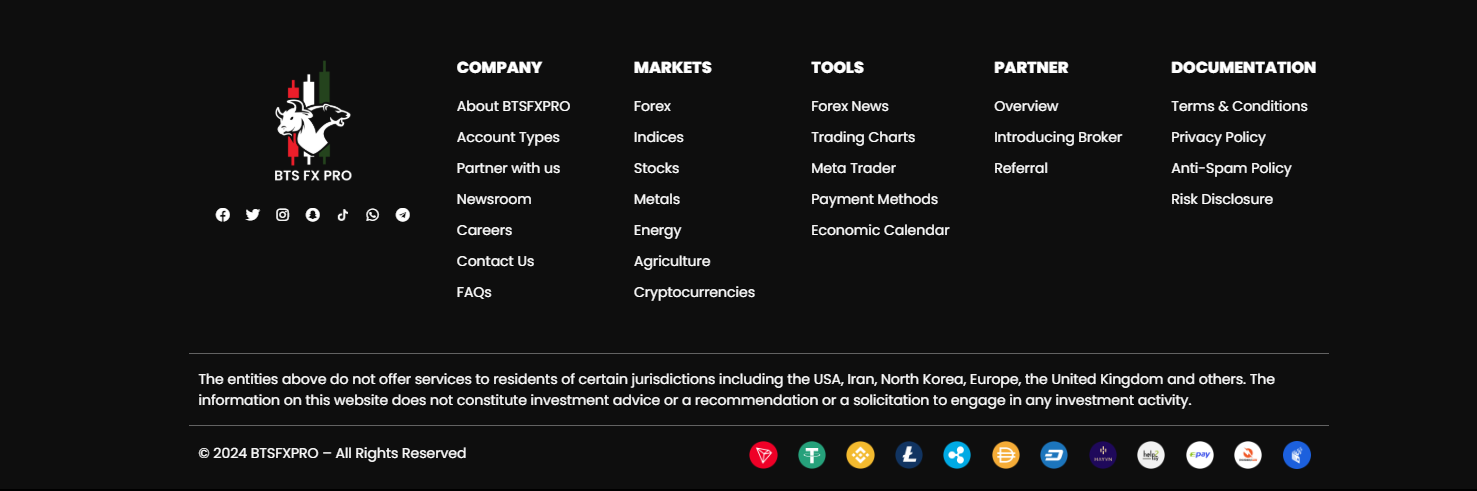This screenshot has width=1477, height=491.
Task: Select the blue Dash coin icon
Action: (1054, 455)
